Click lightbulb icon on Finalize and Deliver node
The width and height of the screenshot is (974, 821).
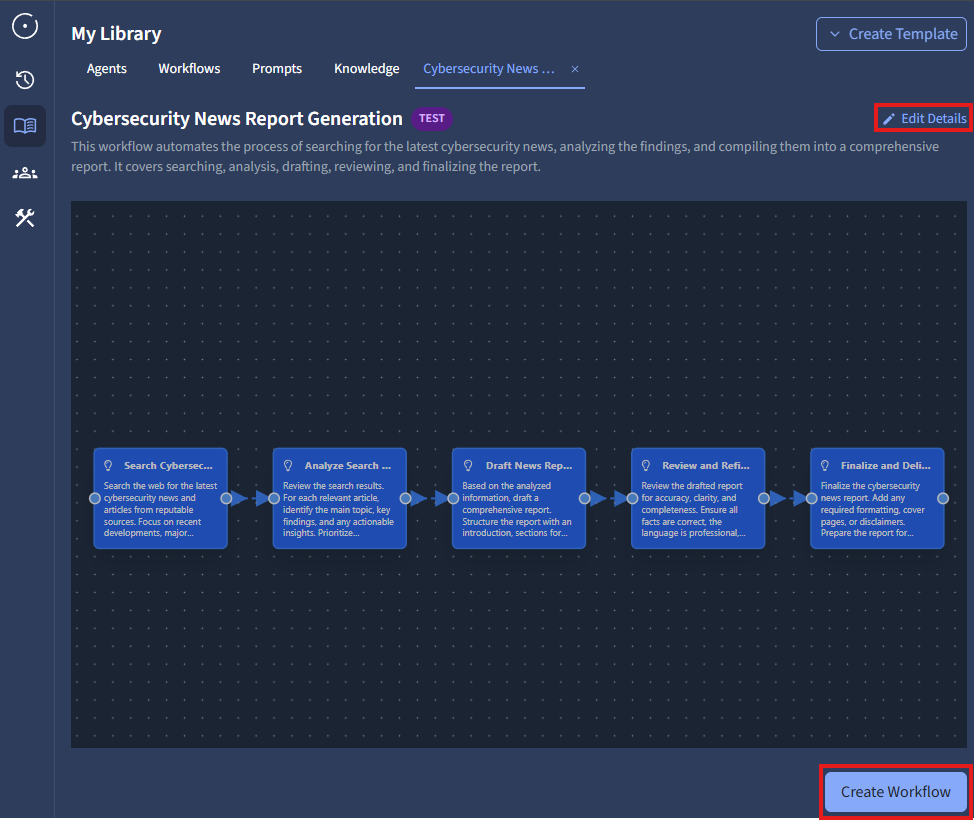[825, 466]
